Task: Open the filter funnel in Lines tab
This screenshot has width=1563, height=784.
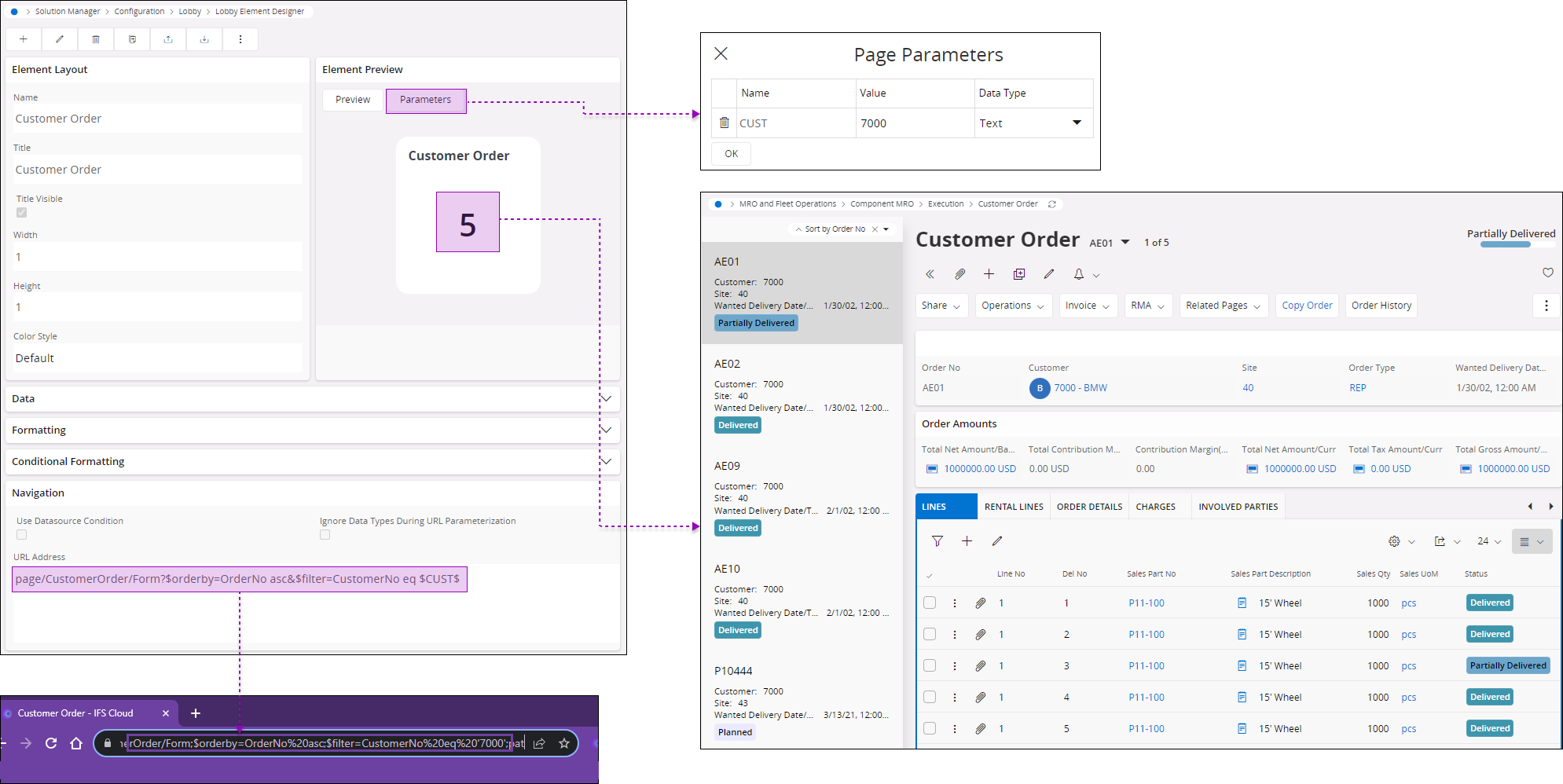Action: tap(937, 541)
